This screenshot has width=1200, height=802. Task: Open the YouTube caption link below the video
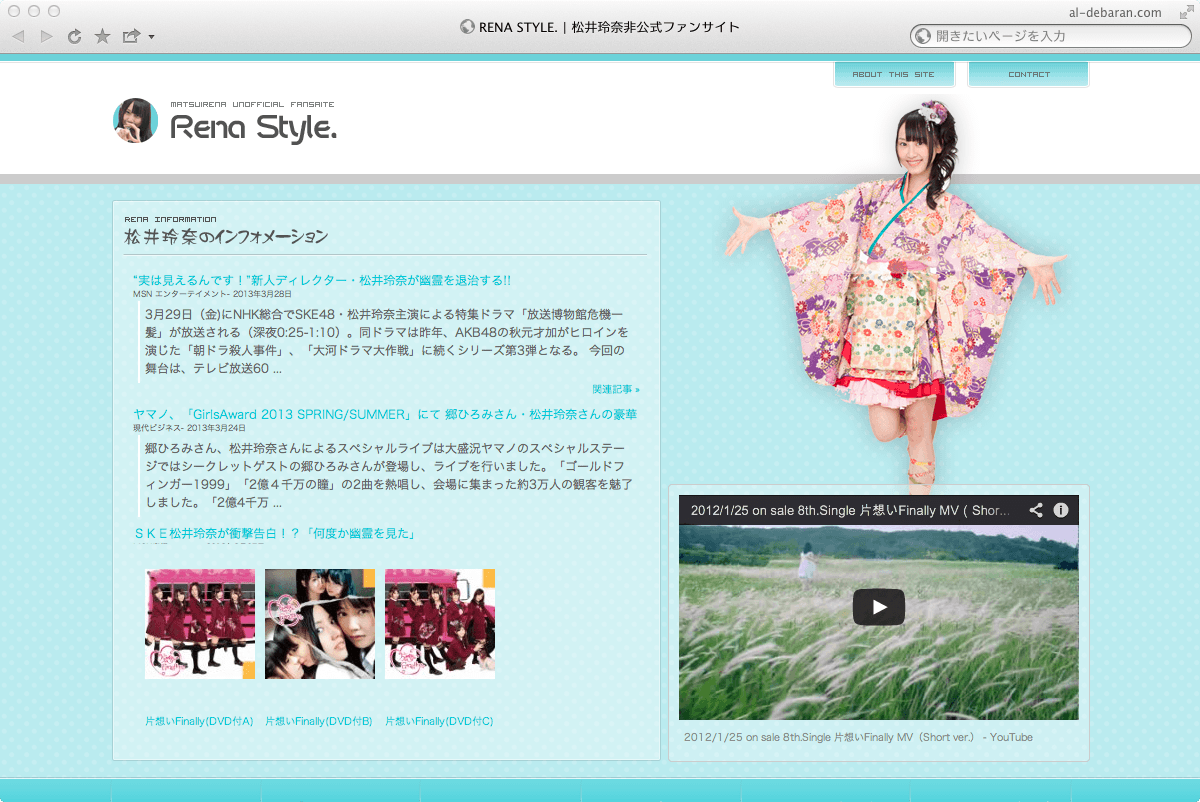(858, 737)
